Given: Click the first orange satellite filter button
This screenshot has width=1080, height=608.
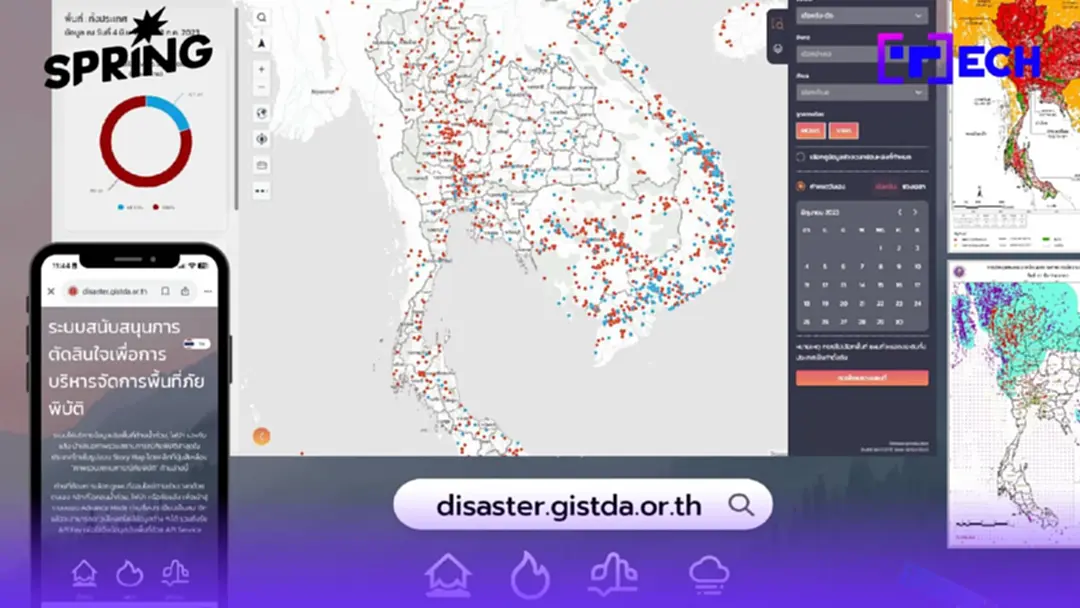Looking at the screenshot, I should [811, 130].
